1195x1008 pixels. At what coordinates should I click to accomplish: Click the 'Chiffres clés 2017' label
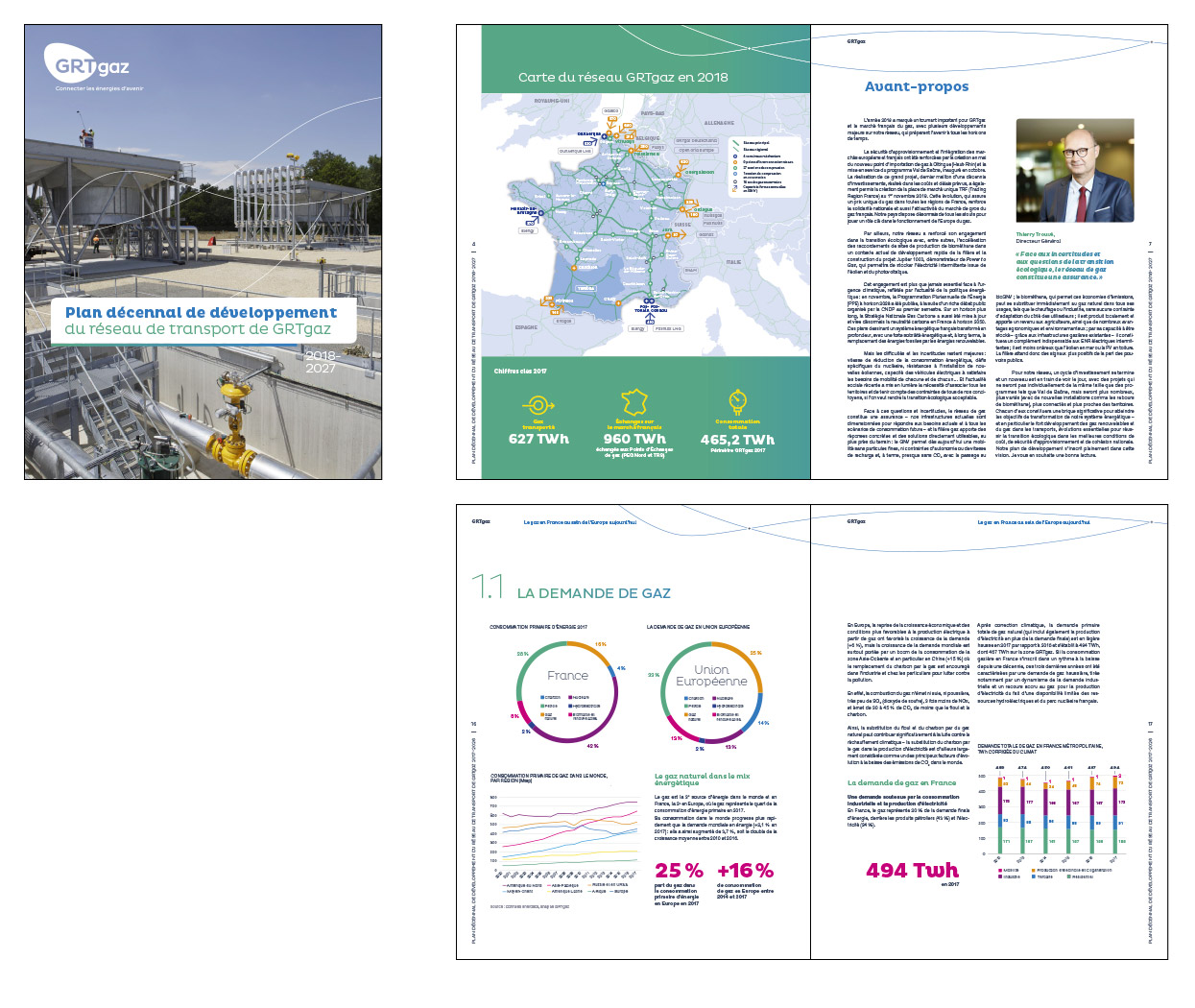pyautogui.click(x=520, y=371)
